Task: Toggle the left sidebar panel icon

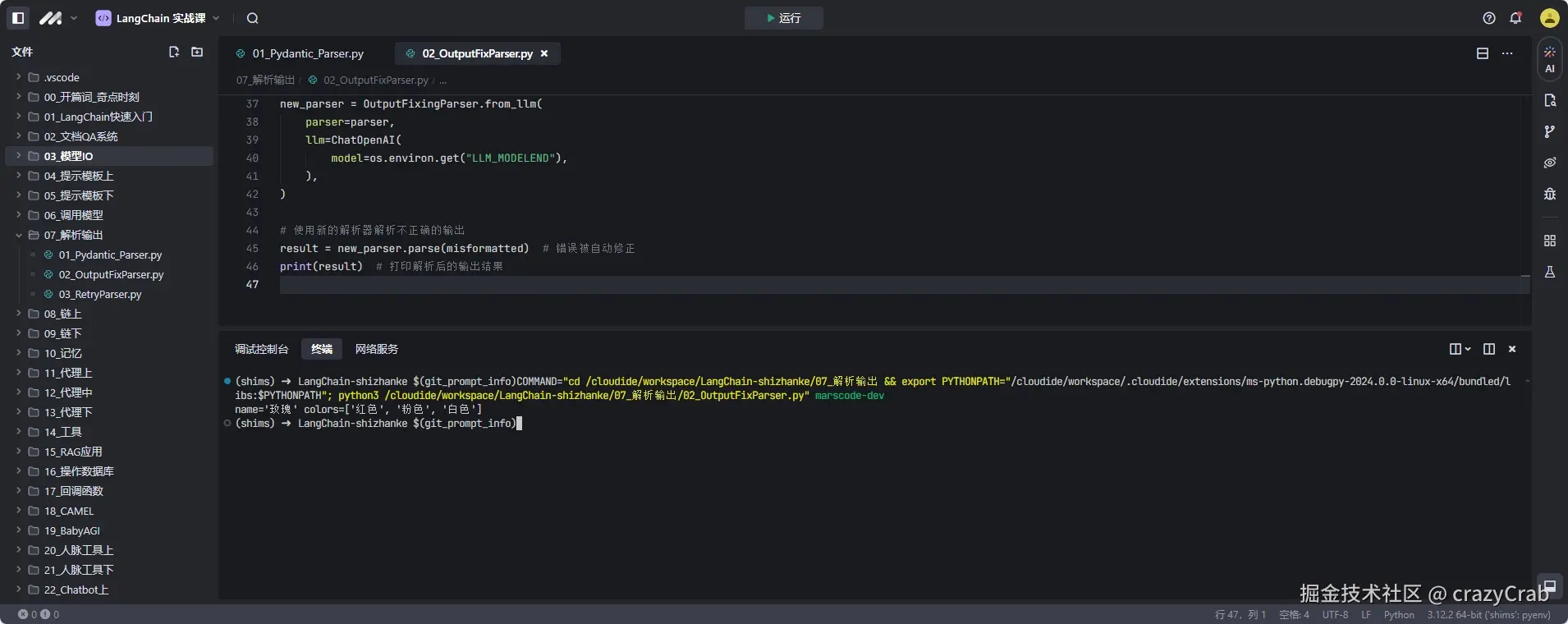Action: click(x=18, y=18)
